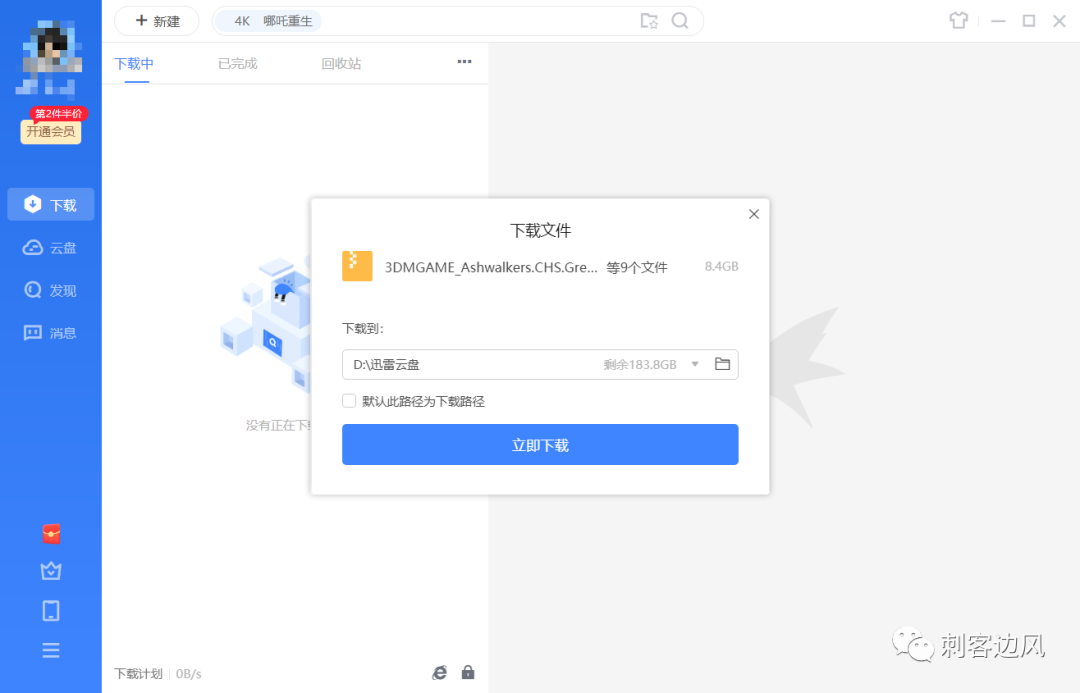Image resolution: width=1080 pixels, height=693 pixels.
Task: Open the hamburger menu icon in sidebar
Action: [51, 650]
